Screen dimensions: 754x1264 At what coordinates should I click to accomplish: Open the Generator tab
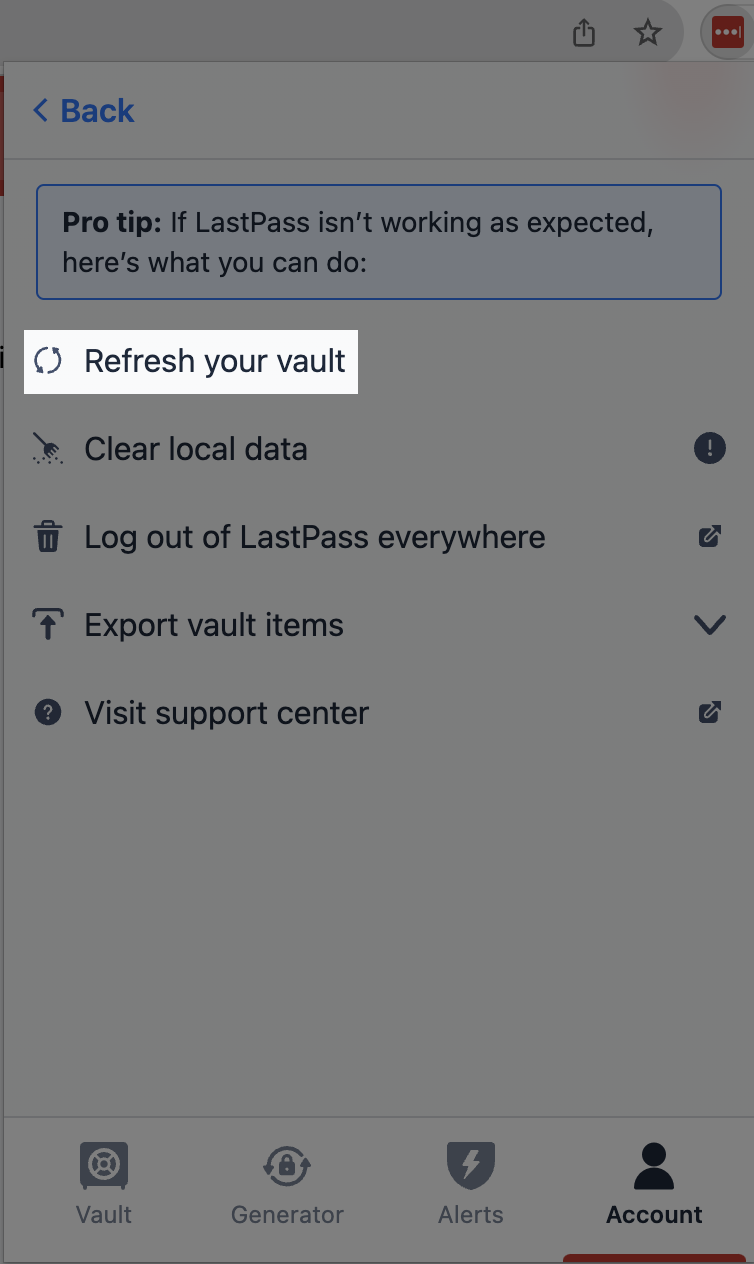point(287,1184)
